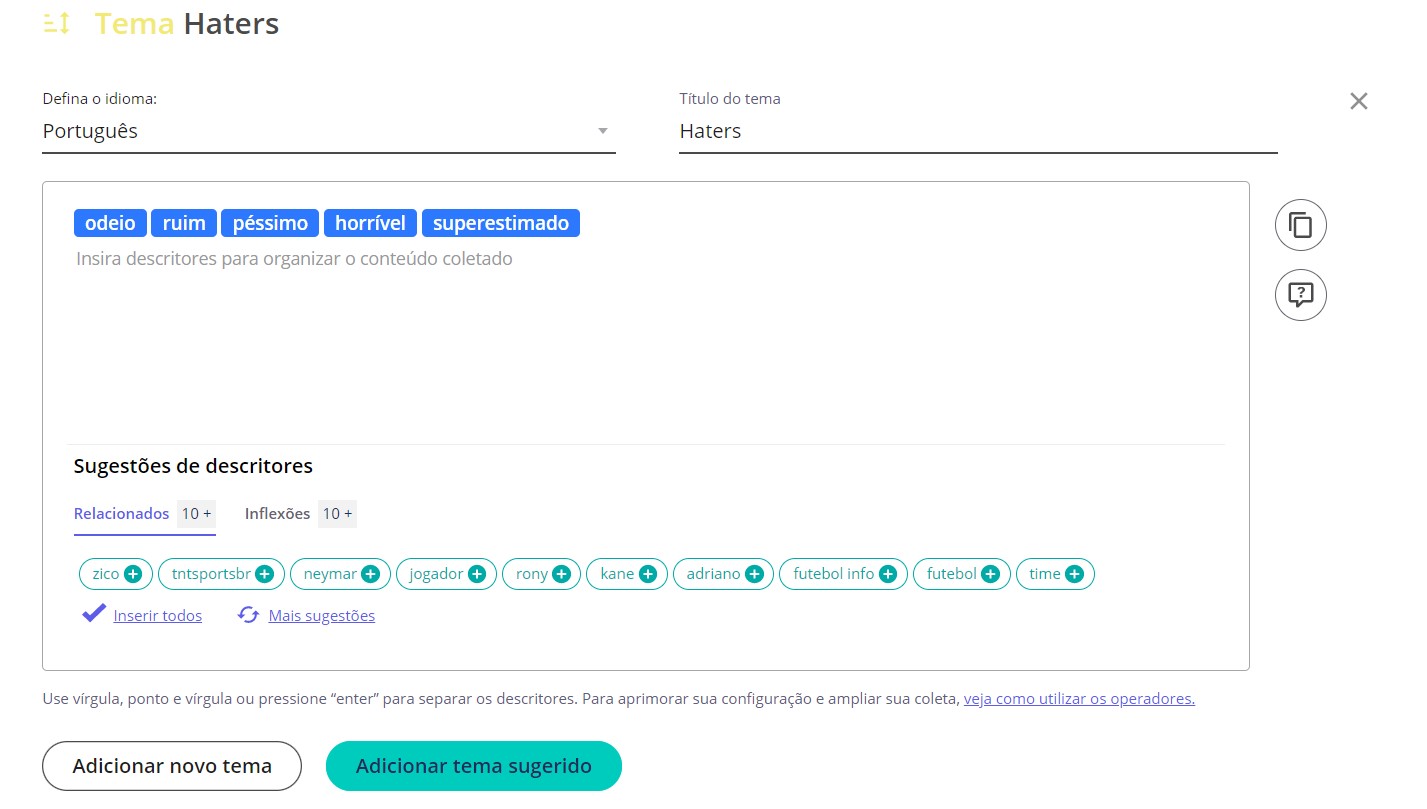Load 'Mais sugestões' link
This screenshot has height=809, width=1427.
(x=321, y=616)
